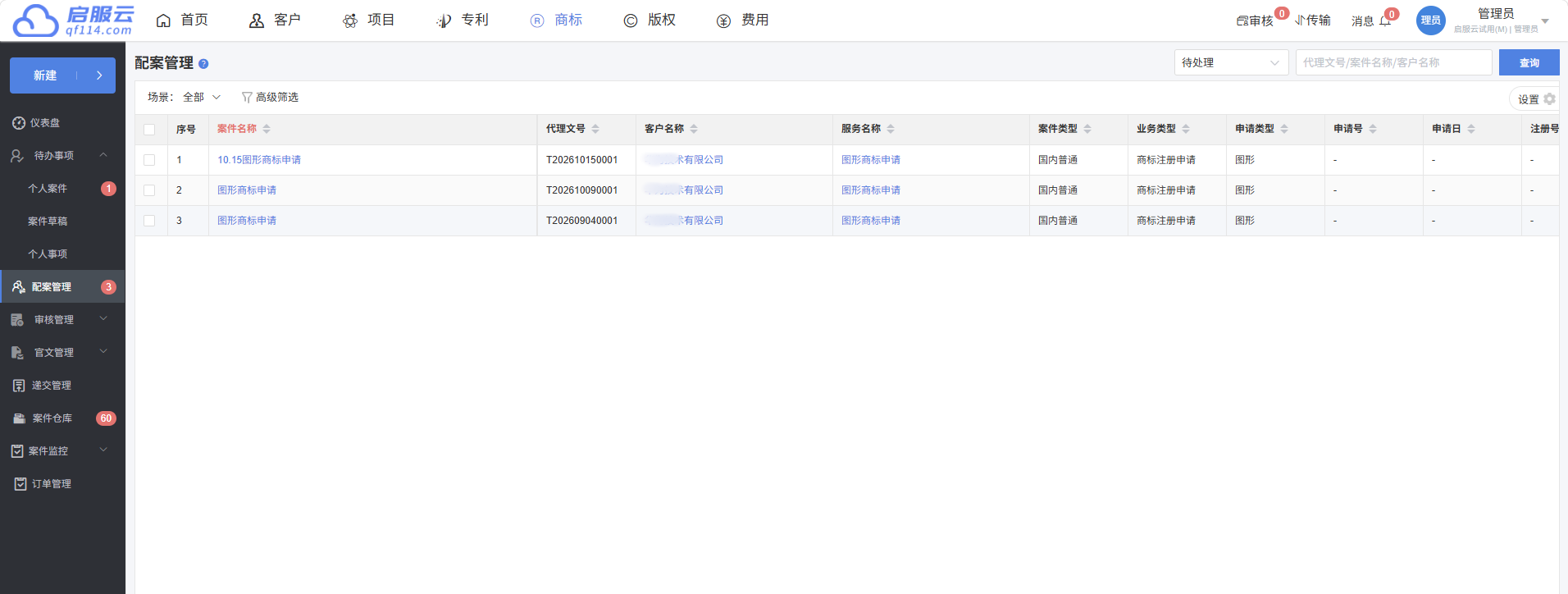Image resolution: width=1568 pixels, height=594 pixels.
Task: Sort by 案件类型 column arrows
Action: point(1087,129)
